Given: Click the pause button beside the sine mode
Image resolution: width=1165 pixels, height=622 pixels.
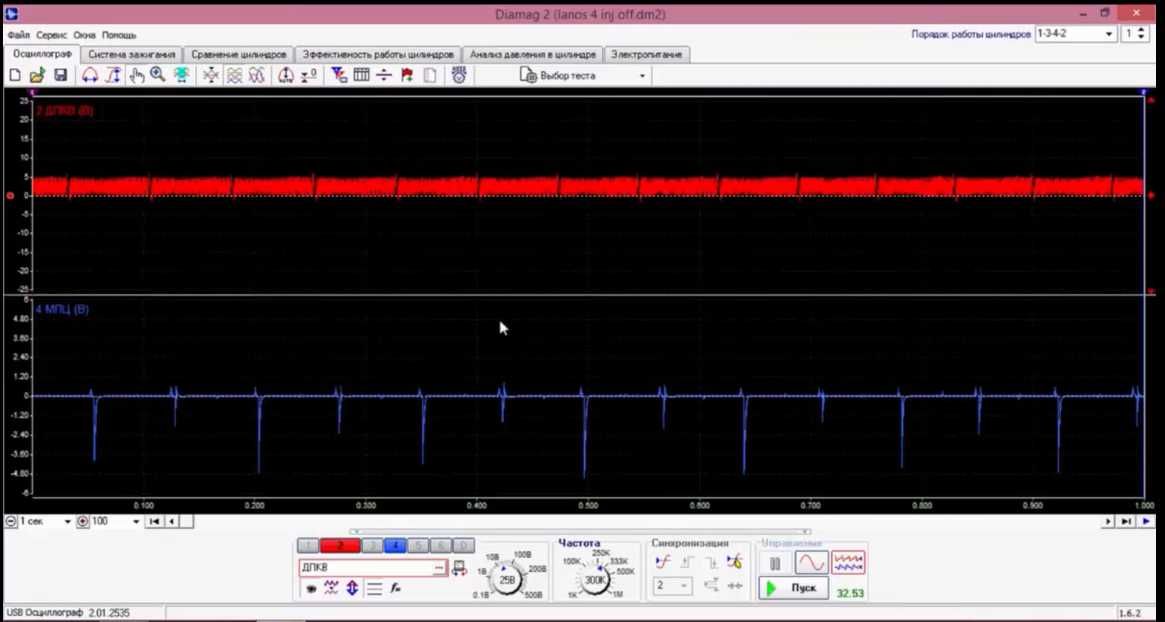Looking at the screenshot, I should pos(775,563).
